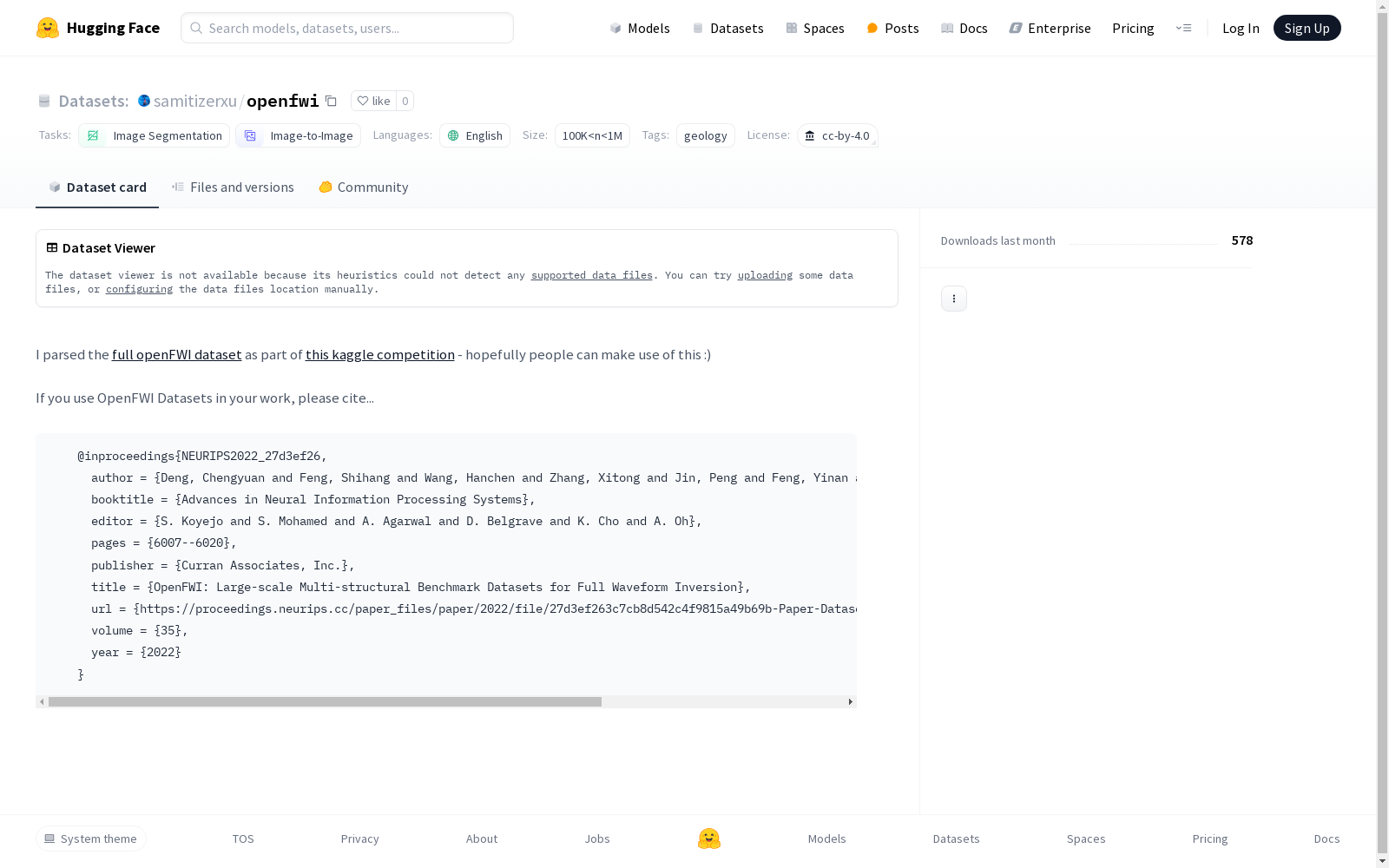Switch to the Dataset card tab
1389x868 pixels.
coord(97,187)
